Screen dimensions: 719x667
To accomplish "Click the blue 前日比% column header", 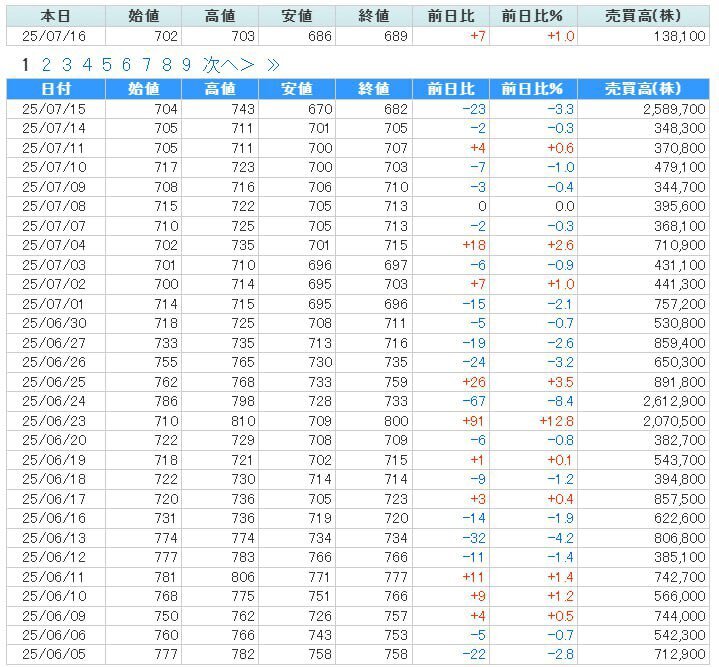I will tap(533, 89).
